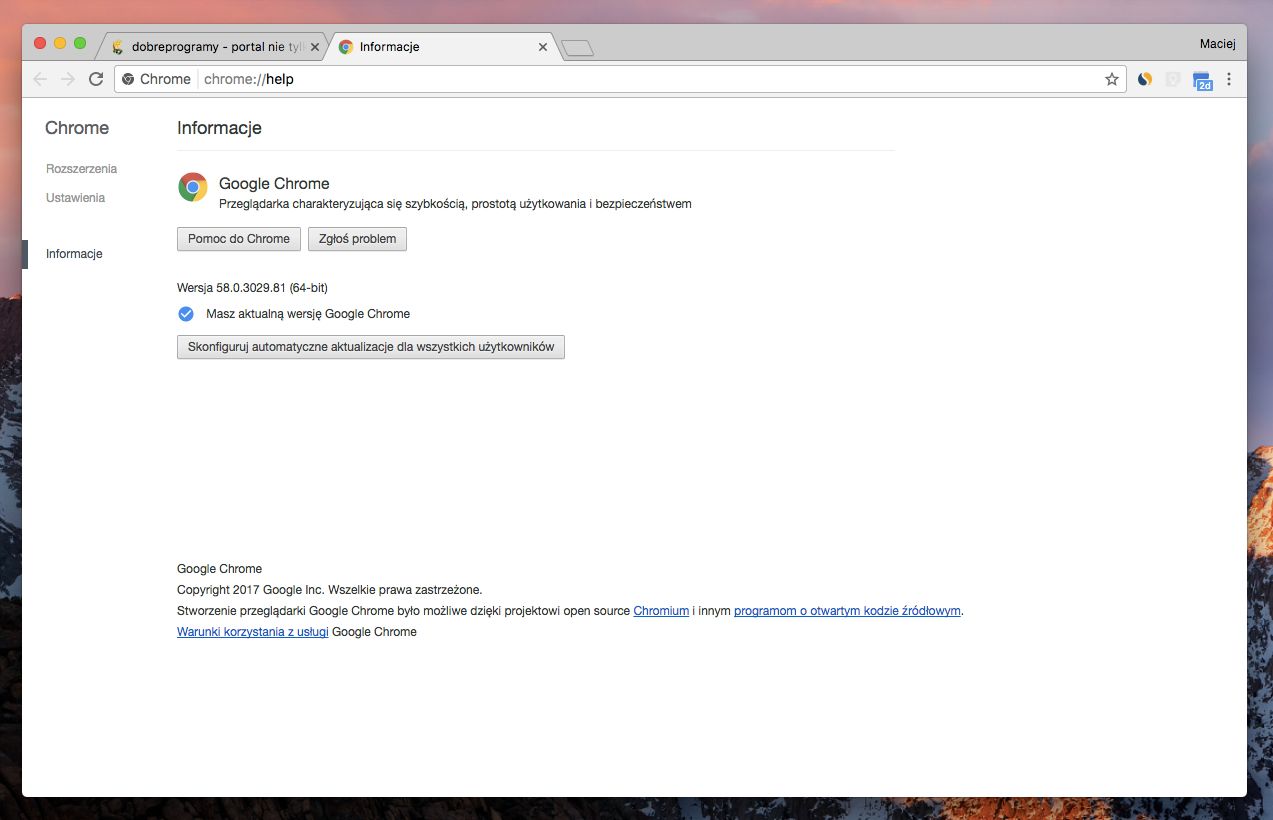The height and width of the screenshot is (820, 1273).
Task: Click Skonfiguruj automatyczne aktualizacje button
Action: click(x=371, y=347)
